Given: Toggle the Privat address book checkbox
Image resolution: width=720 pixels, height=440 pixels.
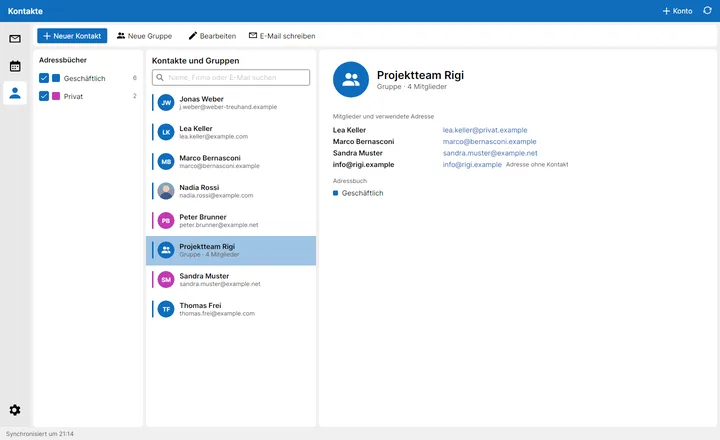Looking at the screenshot, I should [44, 96].
